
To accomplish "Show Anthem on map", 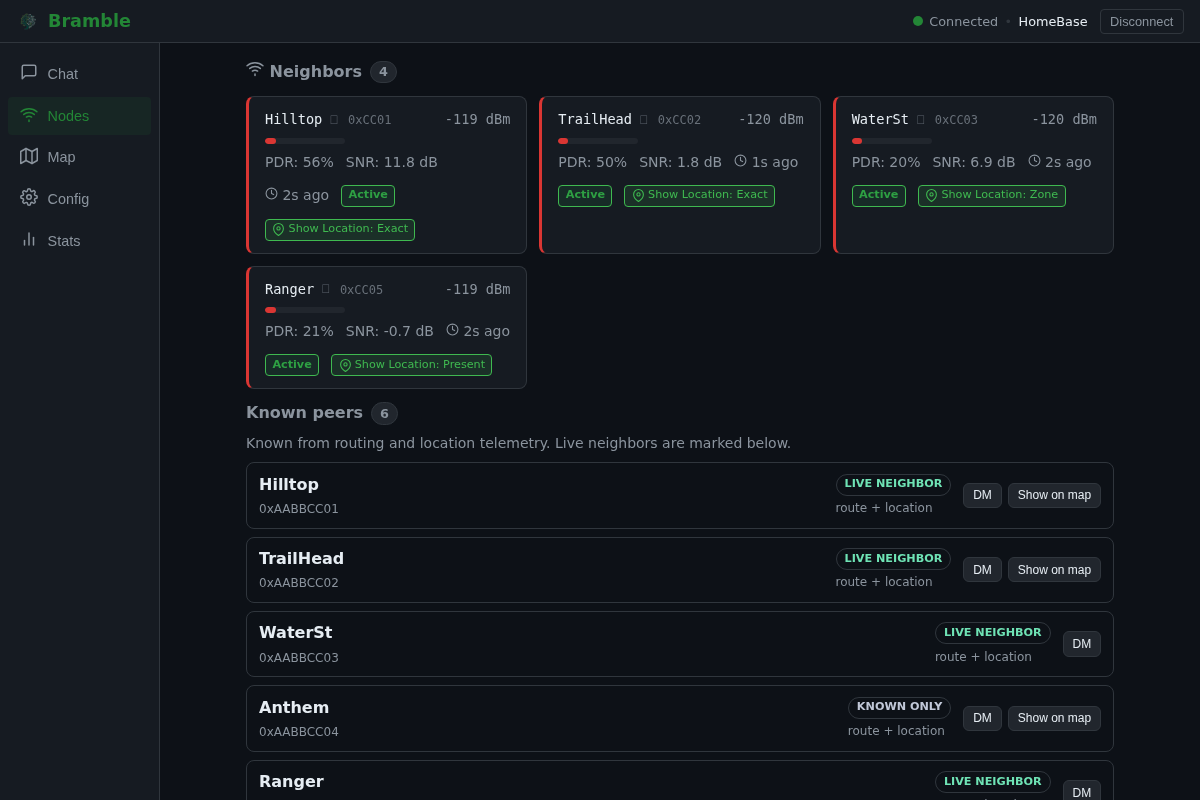I will point(1054,718).
